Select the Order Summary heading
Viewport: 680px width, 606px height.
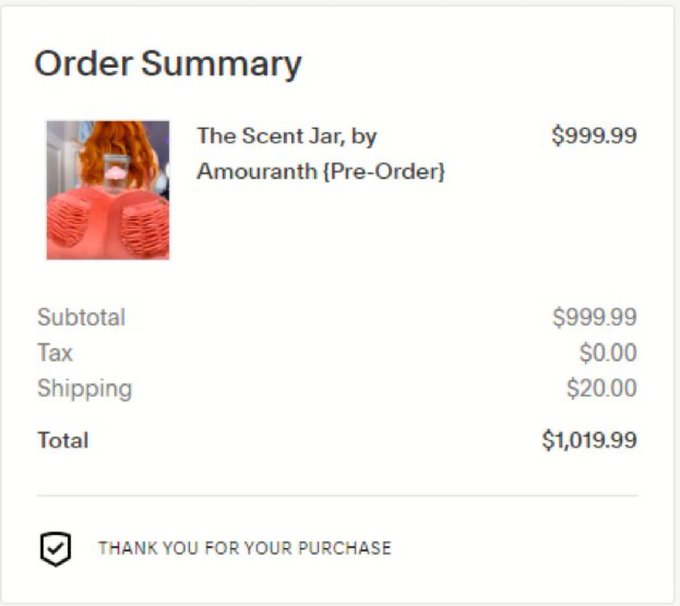168,64
